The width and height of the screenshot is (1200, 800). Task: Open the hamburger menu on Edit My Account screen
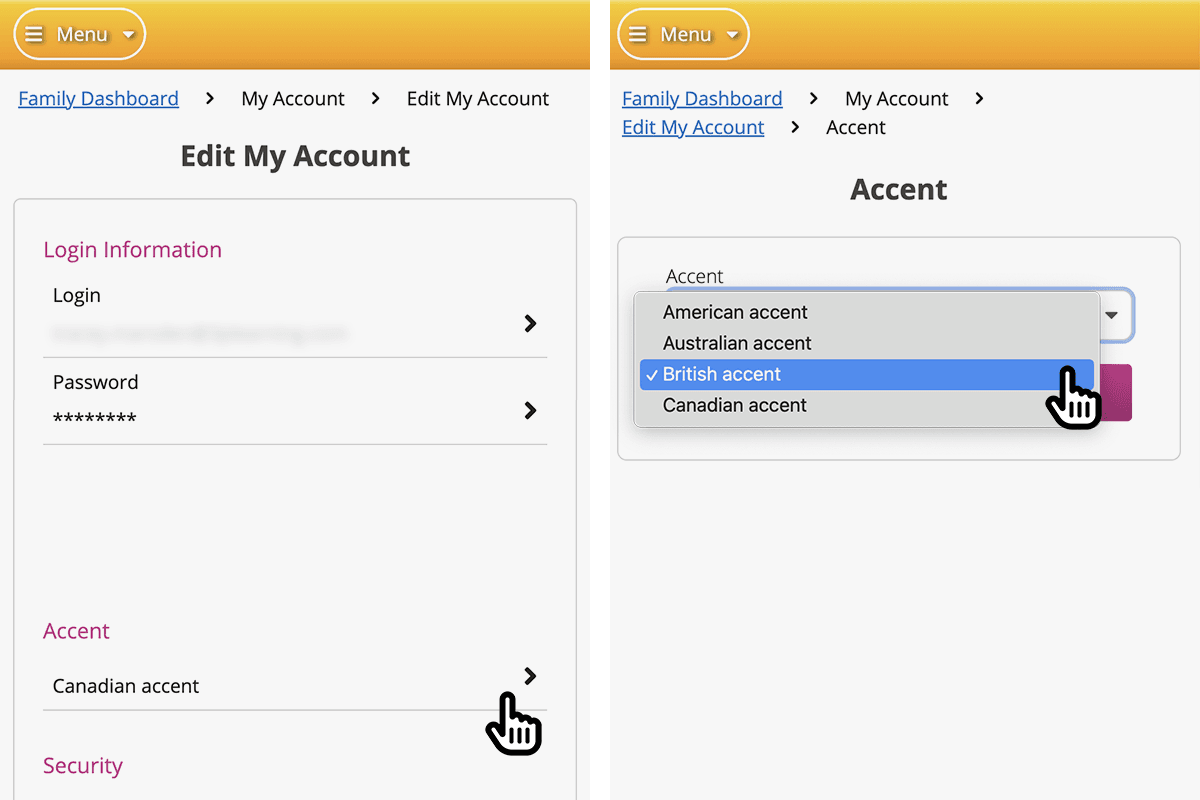pyautogui.click(x=34, y=33)
